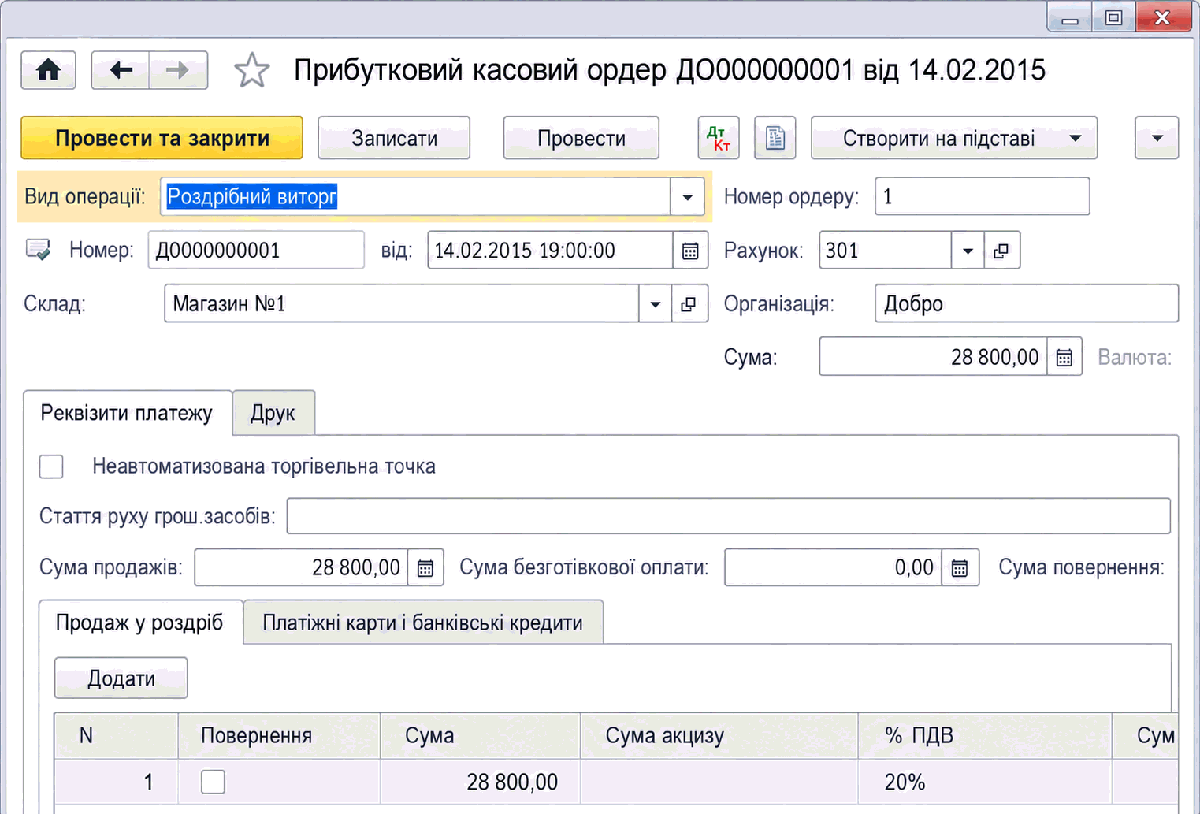Select the Реквізити платежу tab
Viewport: 1200px width, 814px height.
pos(127,413)
